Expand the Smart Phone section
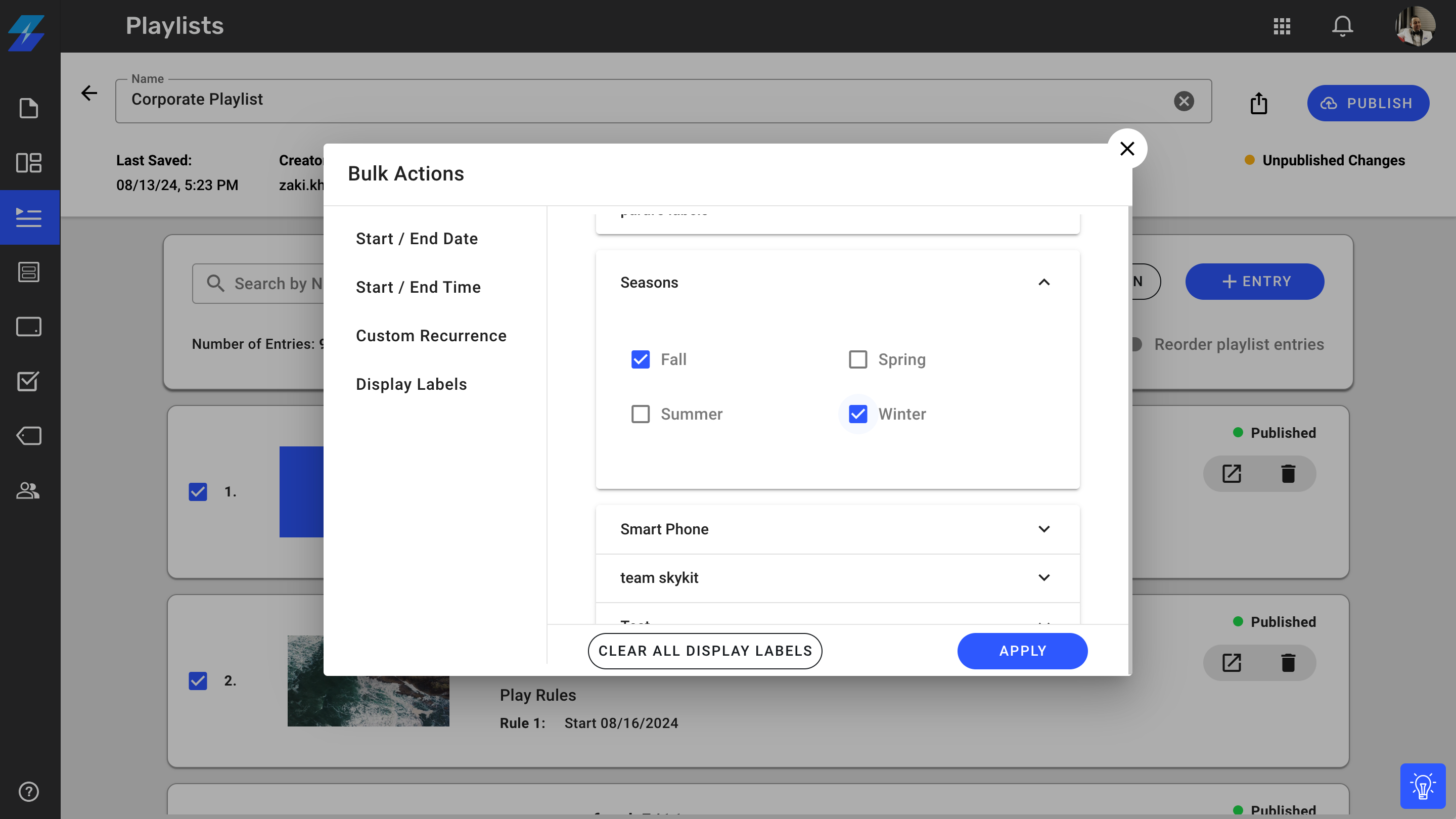This screenshot has height=819, width=1456. point(838,529)
